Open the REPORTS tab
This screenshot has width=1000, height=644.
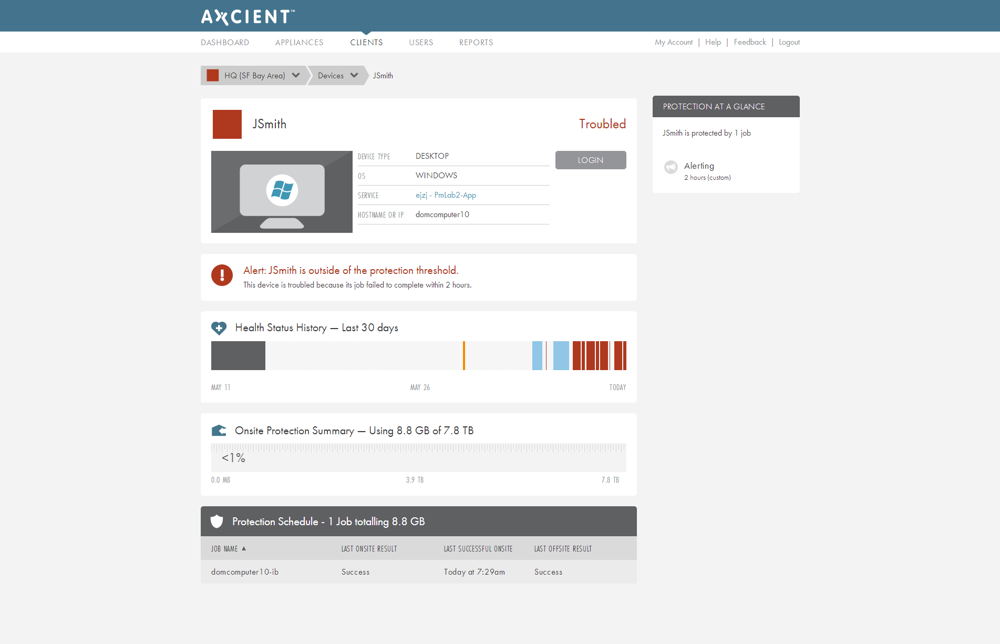pos(475,42)
